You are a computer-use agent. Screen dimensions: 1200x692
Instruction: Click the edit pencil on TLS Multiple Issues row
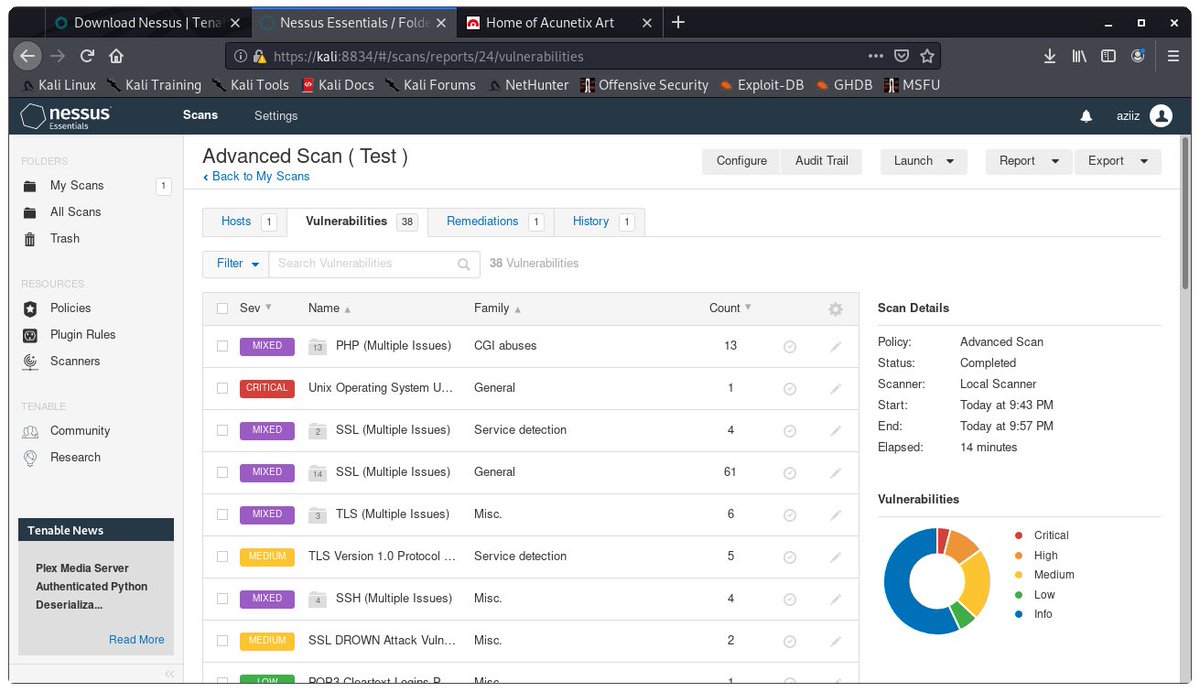point(836,514)
